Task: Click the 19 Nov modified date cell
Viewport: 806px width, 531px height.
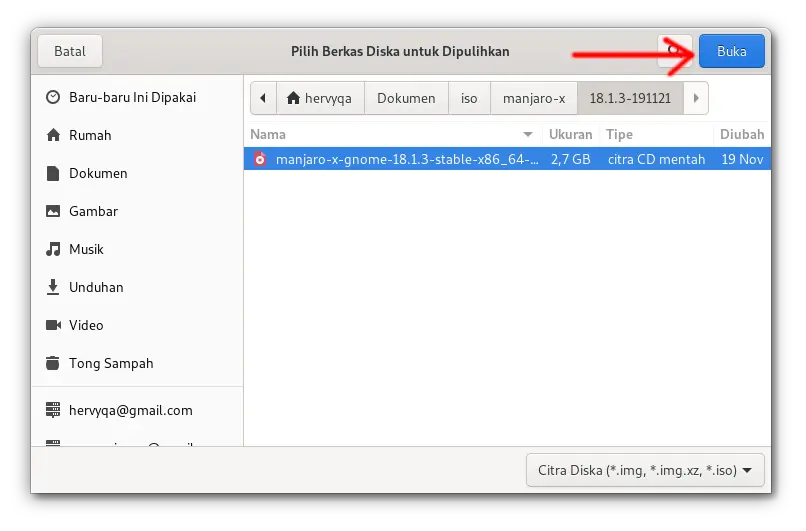Action: click(x=742, y=159)
